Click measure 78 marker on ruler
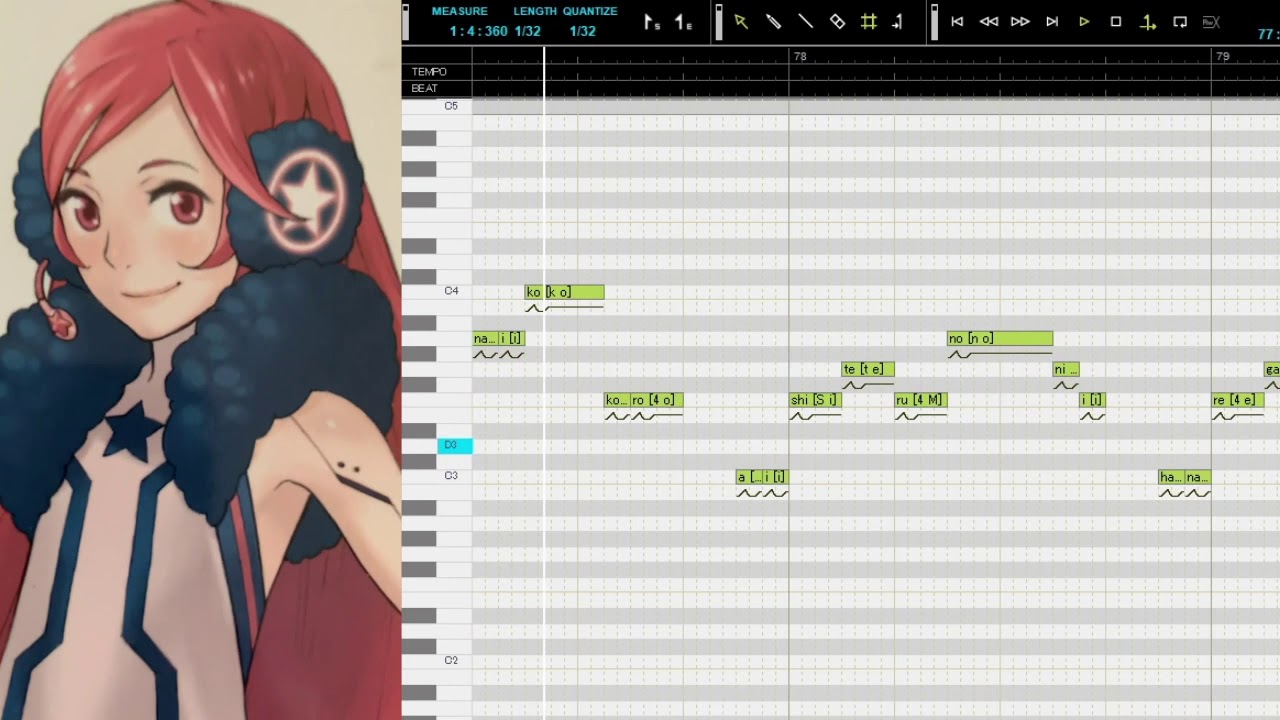The height and width of the screenshot is (720, 1280). tap(799, 57)
